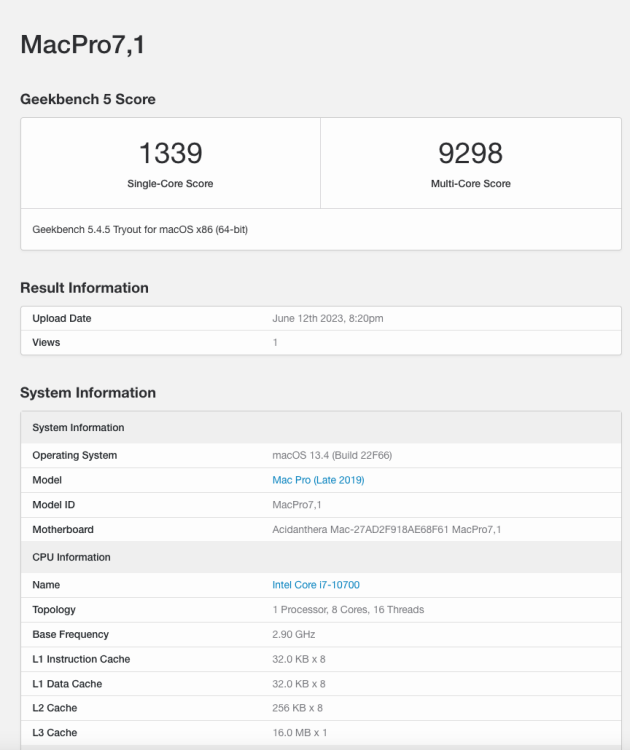The width and height of the screenshot is (630, 750).
Task: Click the Base Frequency label
Action: click(70, 634)
